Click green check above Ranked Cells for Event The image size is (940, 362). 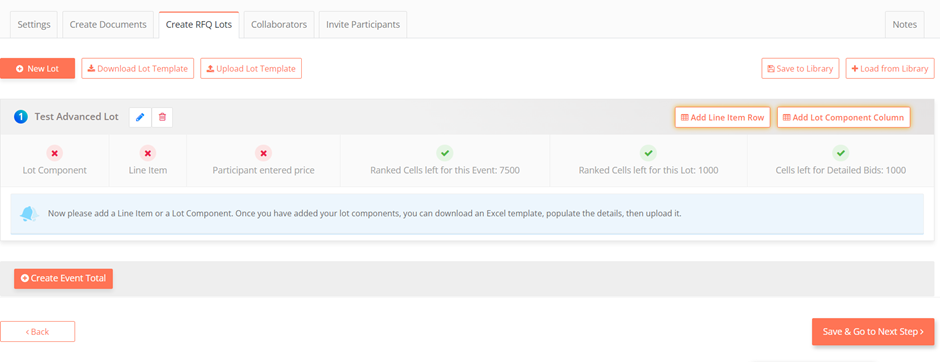point(445,153)
